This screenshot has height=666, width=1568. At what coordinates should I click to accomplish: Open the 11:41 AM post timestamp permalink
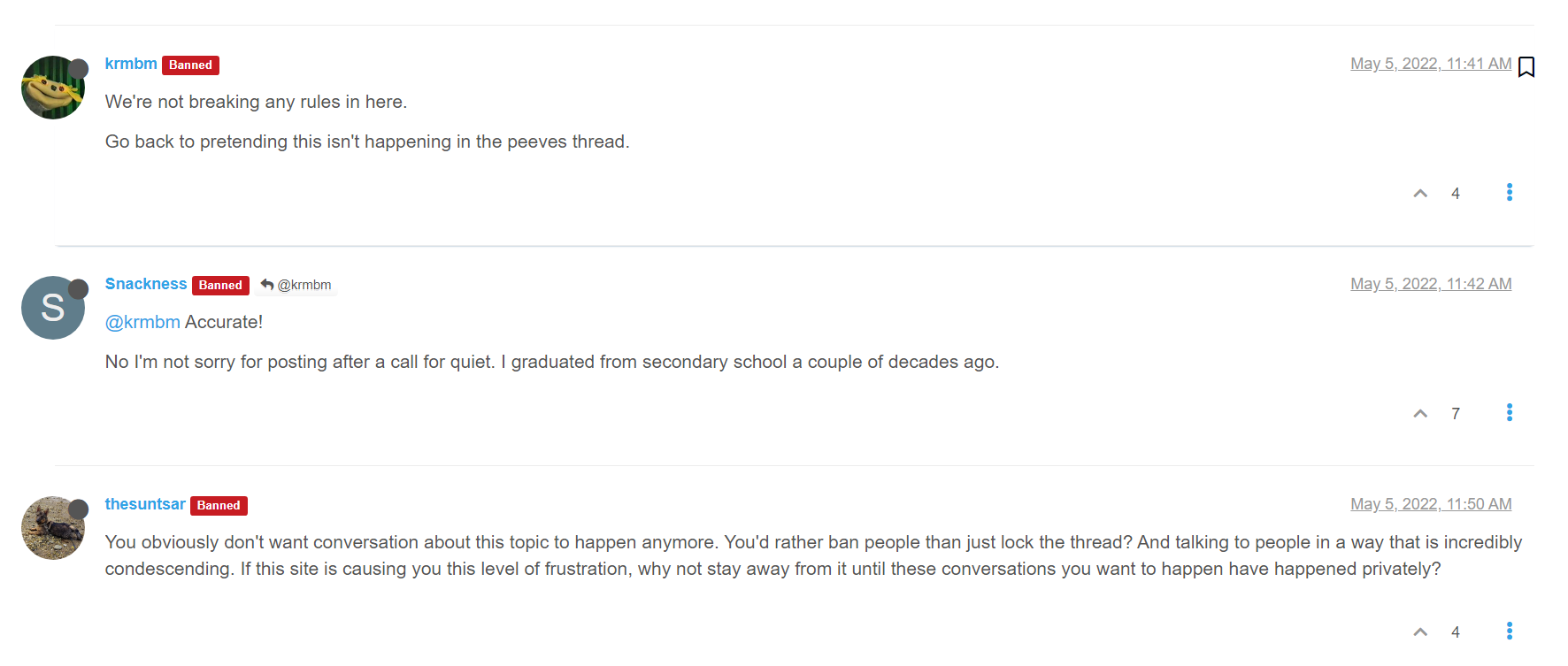click(x=1430, y=64)
